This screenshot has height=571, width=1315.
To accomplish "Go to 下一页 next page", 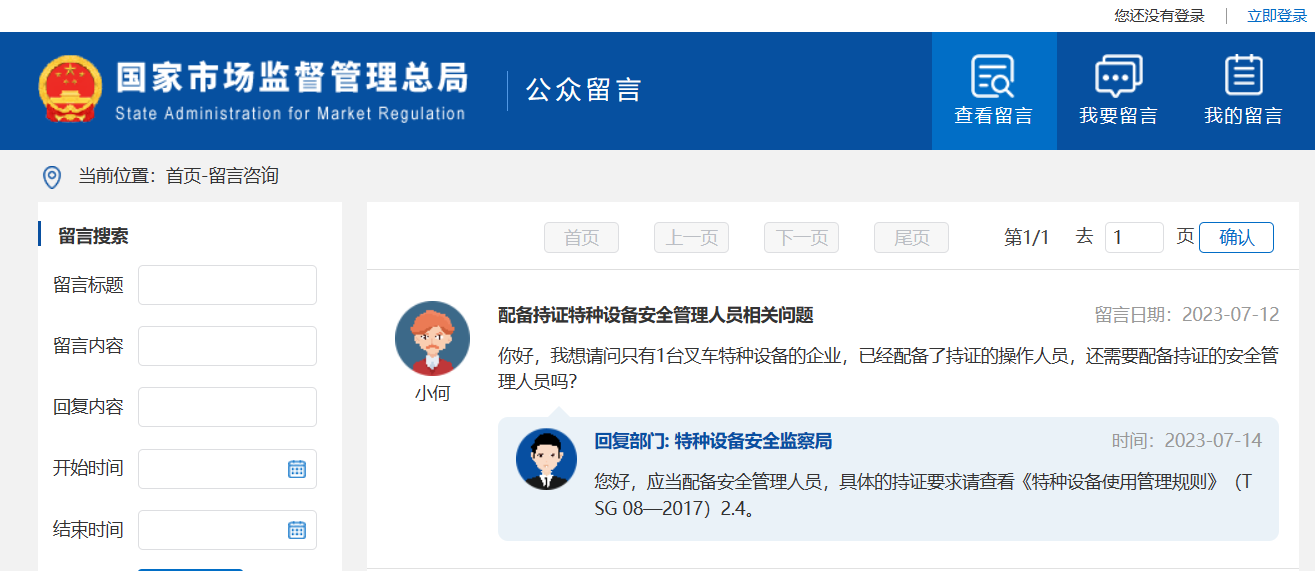I will 801,238.
